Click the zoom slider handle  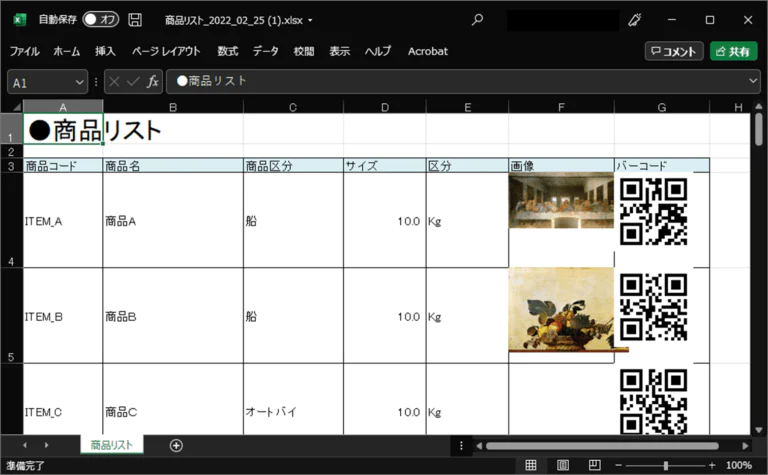tap(665, 465)
